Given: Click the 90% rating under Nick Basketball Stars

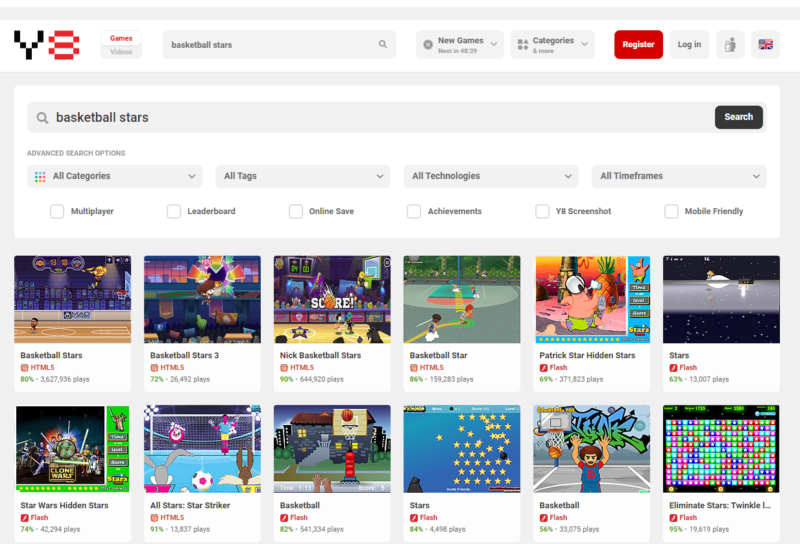Looking at the screenshot, I should [286, 379].
